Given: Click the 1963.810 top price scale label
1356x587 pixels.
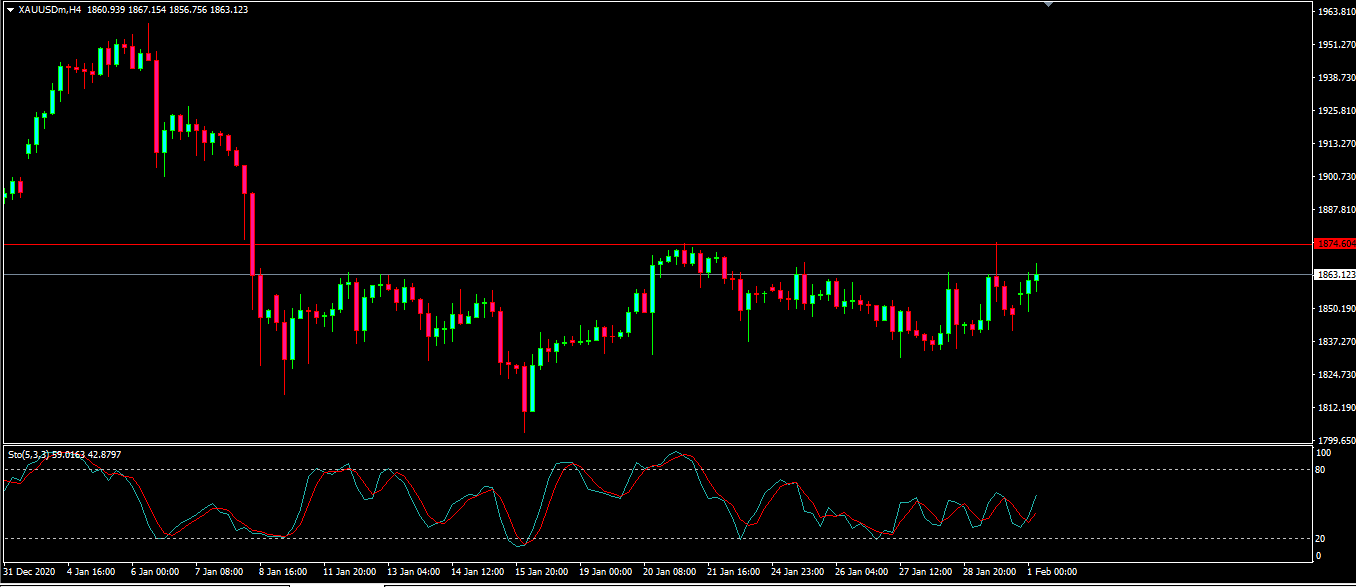Looking at the screenshot, I should (1336, 12).
